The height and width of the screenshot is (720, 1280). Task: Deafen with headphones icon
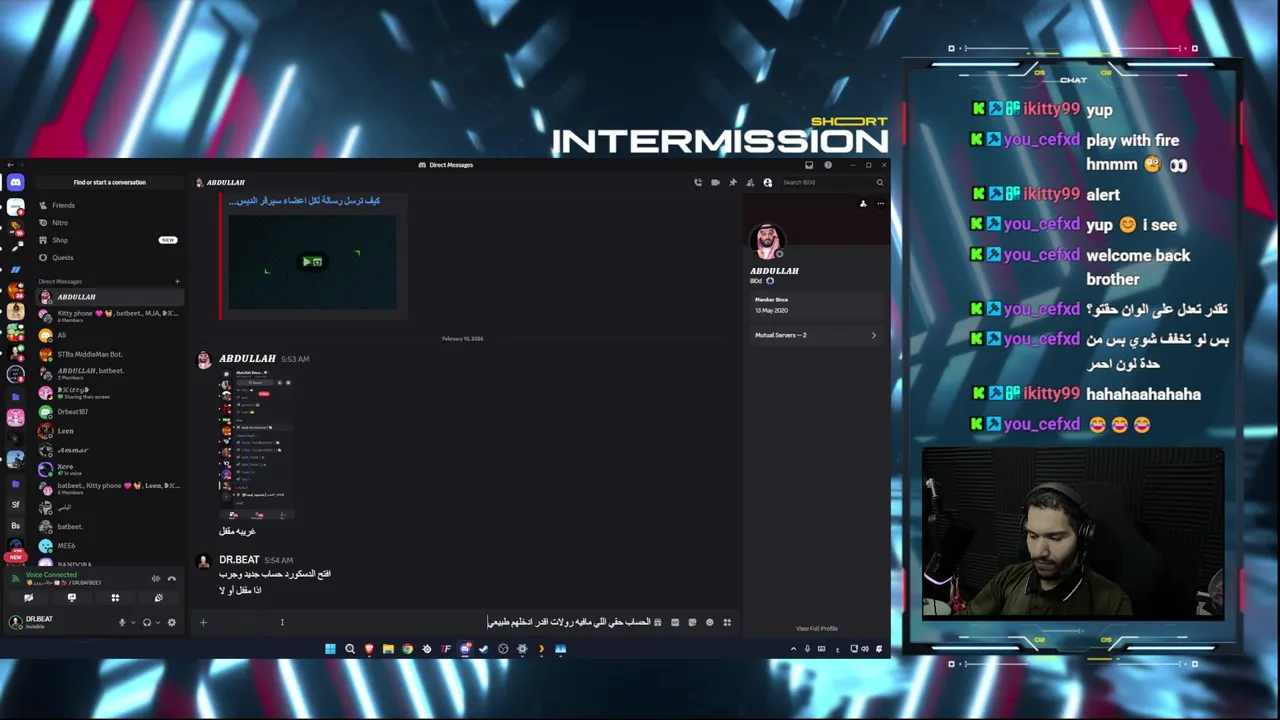click(147, 622)
